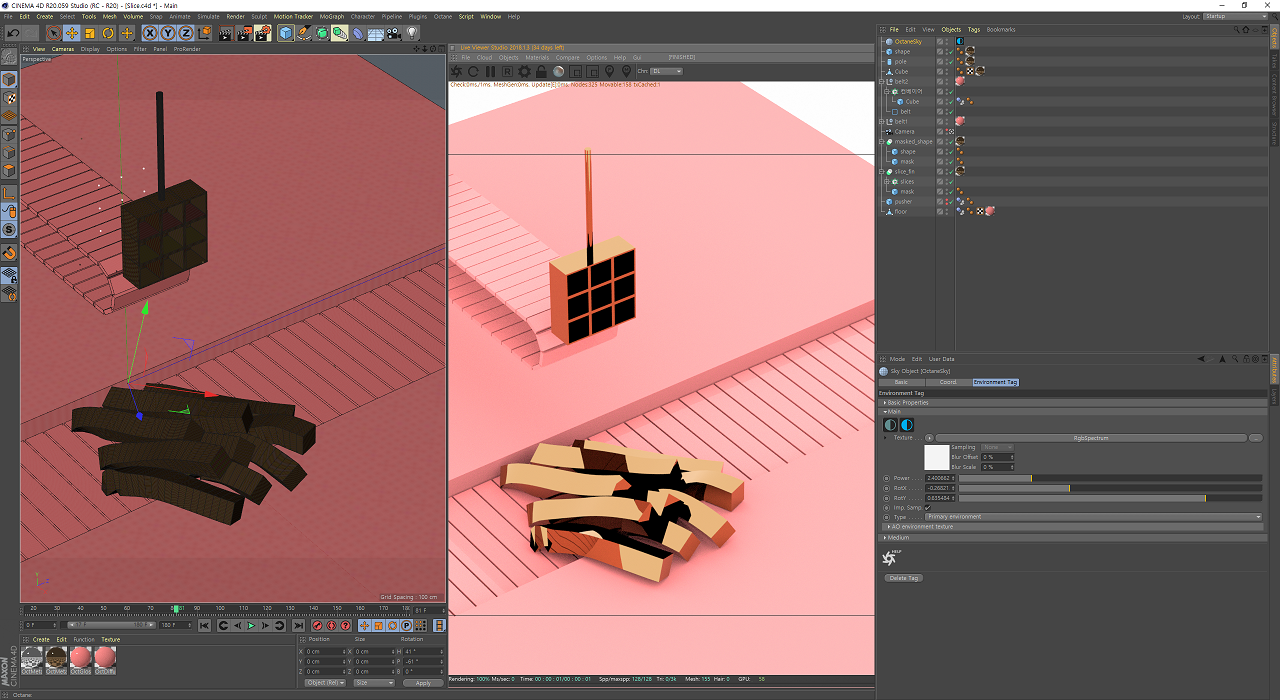Select the Camera object in Objects list

904,132
